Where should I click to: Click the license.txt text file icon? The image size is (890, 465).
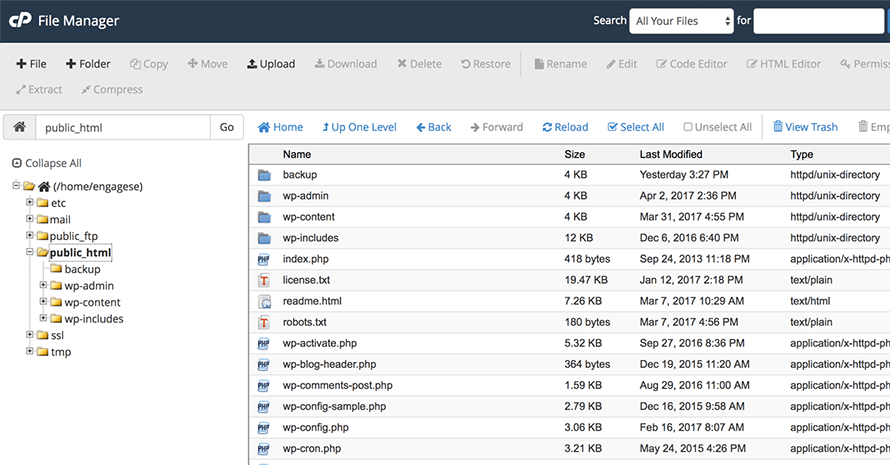pos(263,280)
